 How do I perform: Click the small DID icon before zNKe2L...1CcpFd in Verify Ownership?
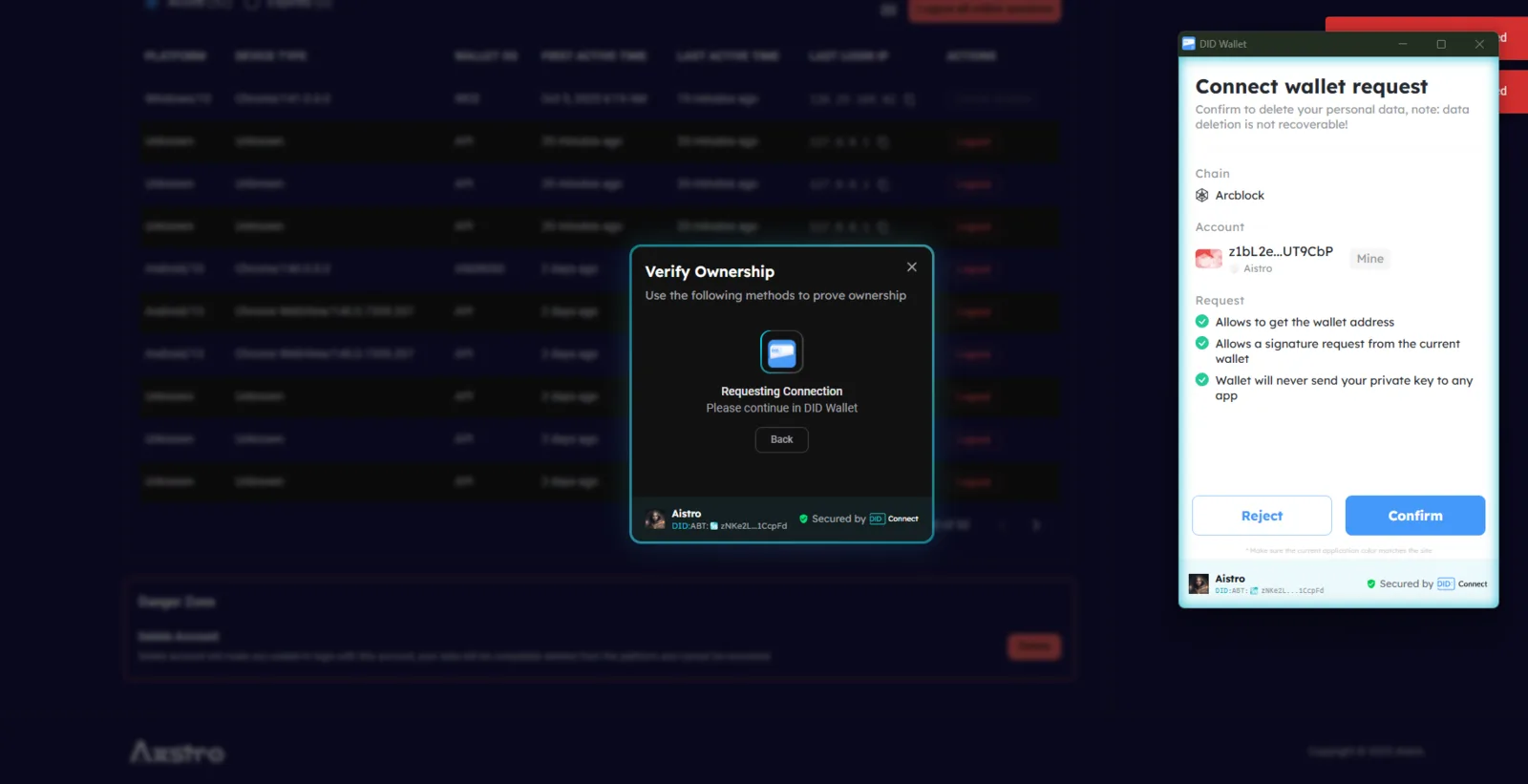point(714,526)
